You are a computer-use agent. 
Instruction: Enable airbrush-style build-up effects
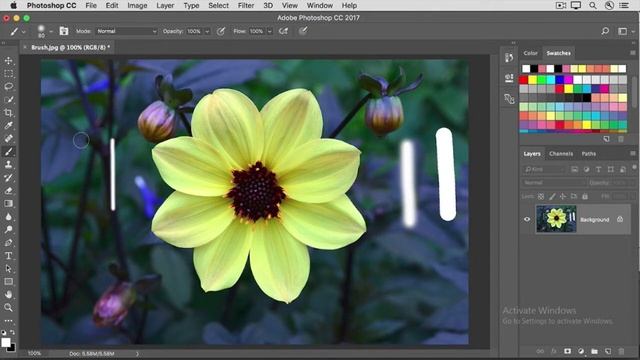283,31
